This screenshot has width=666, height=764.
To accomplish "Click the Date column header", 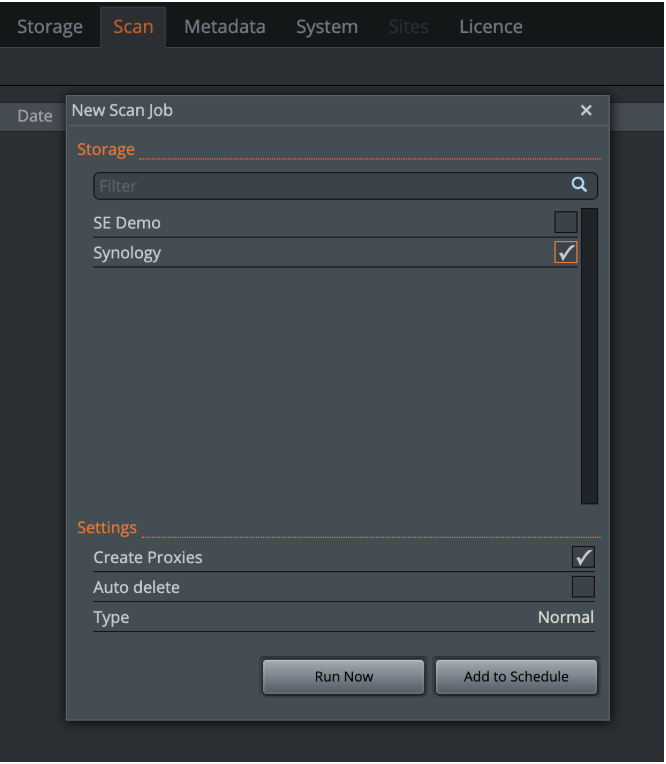I will 35,116.
